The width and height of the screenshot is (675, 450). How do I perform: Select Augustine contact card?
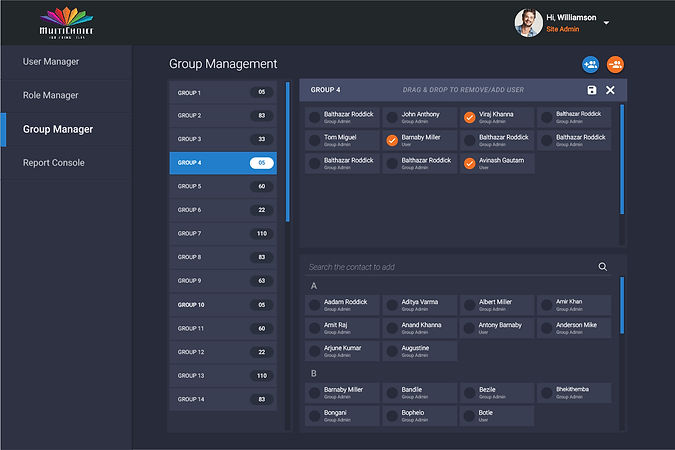coord(420,351)
